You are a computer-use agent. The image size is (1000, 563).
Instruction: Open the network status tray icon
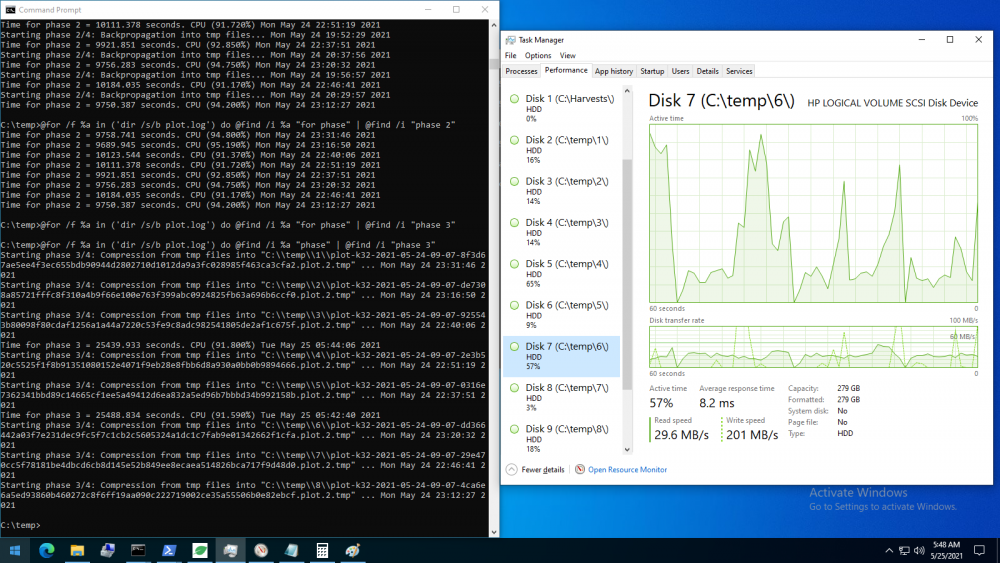point(904,550)
